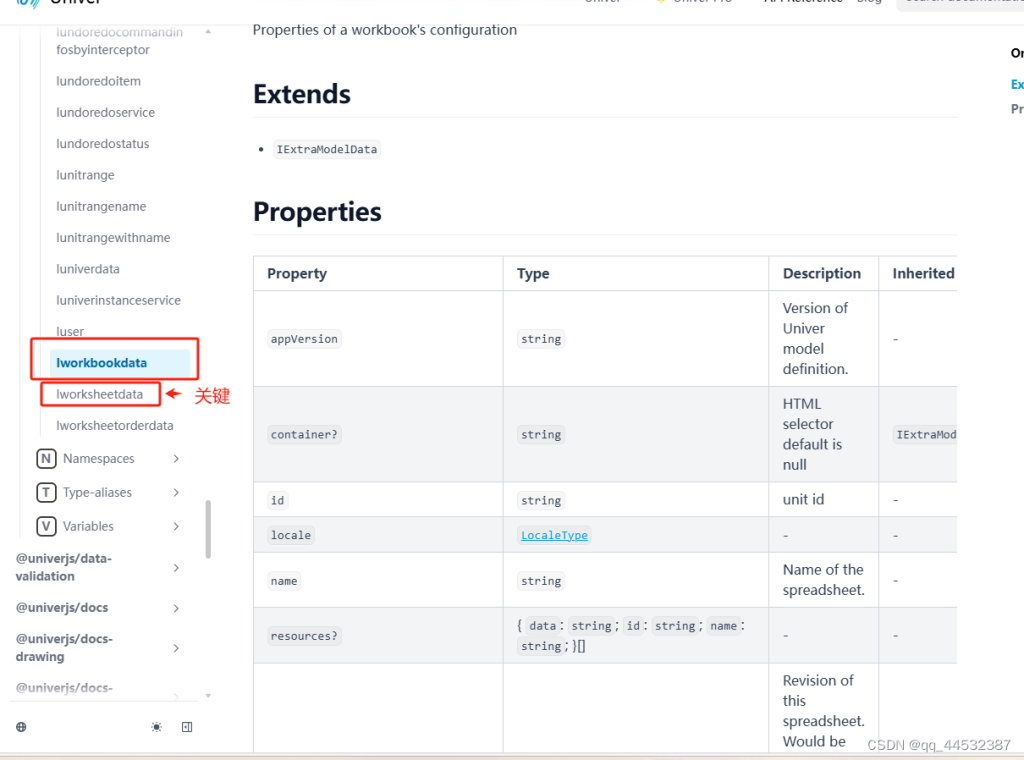Click the globe language switcher icon
1024x760 pixels.
(x=22, y=727)
